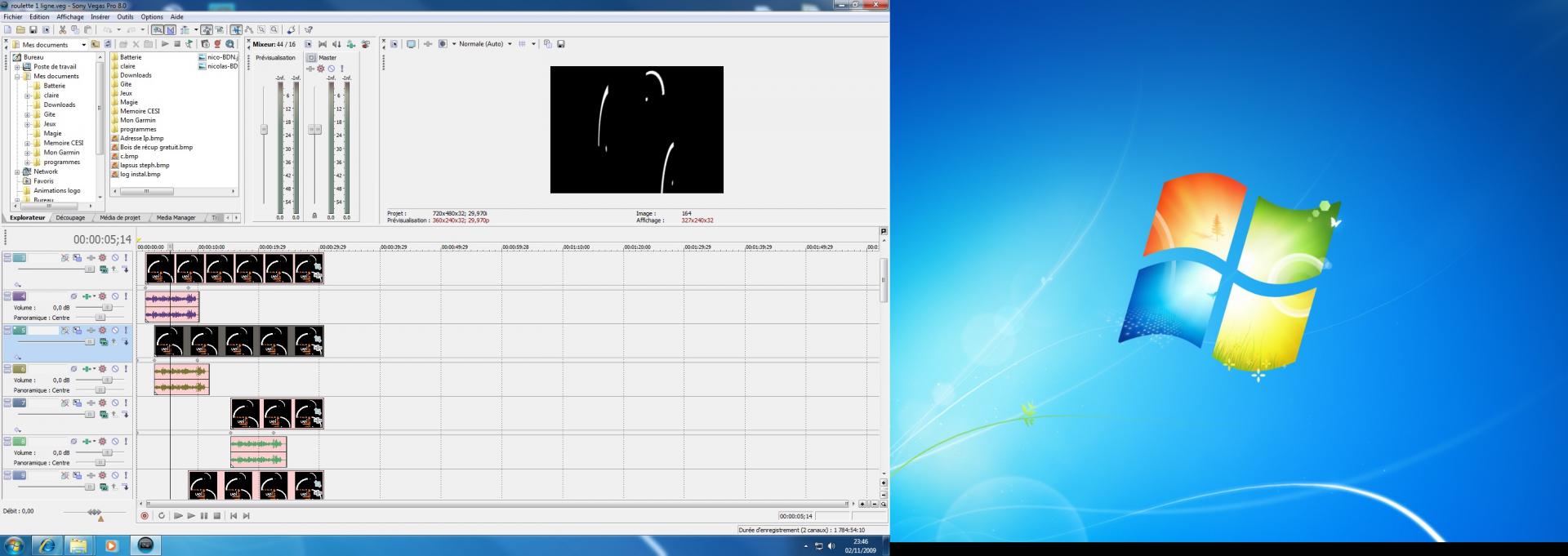Insert bus with green mixer icon

350,44
